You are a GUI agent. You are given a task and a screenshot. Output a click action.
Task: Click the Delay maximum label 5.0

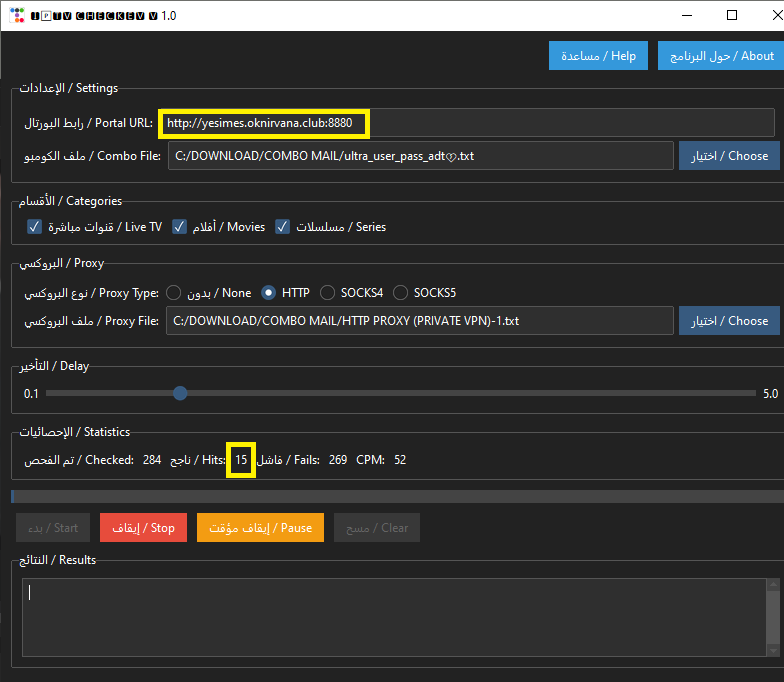click(x=770, y=394)
